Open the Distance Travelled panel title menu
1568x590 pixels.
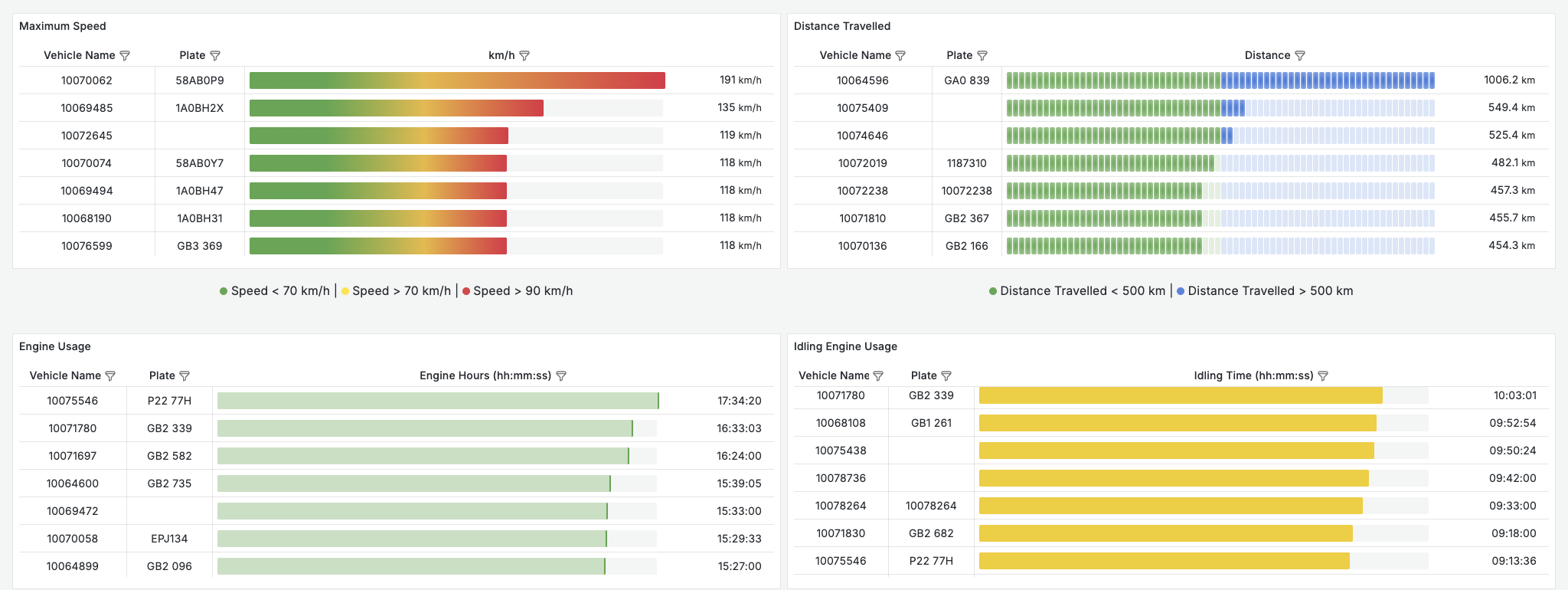pos(842,26)
